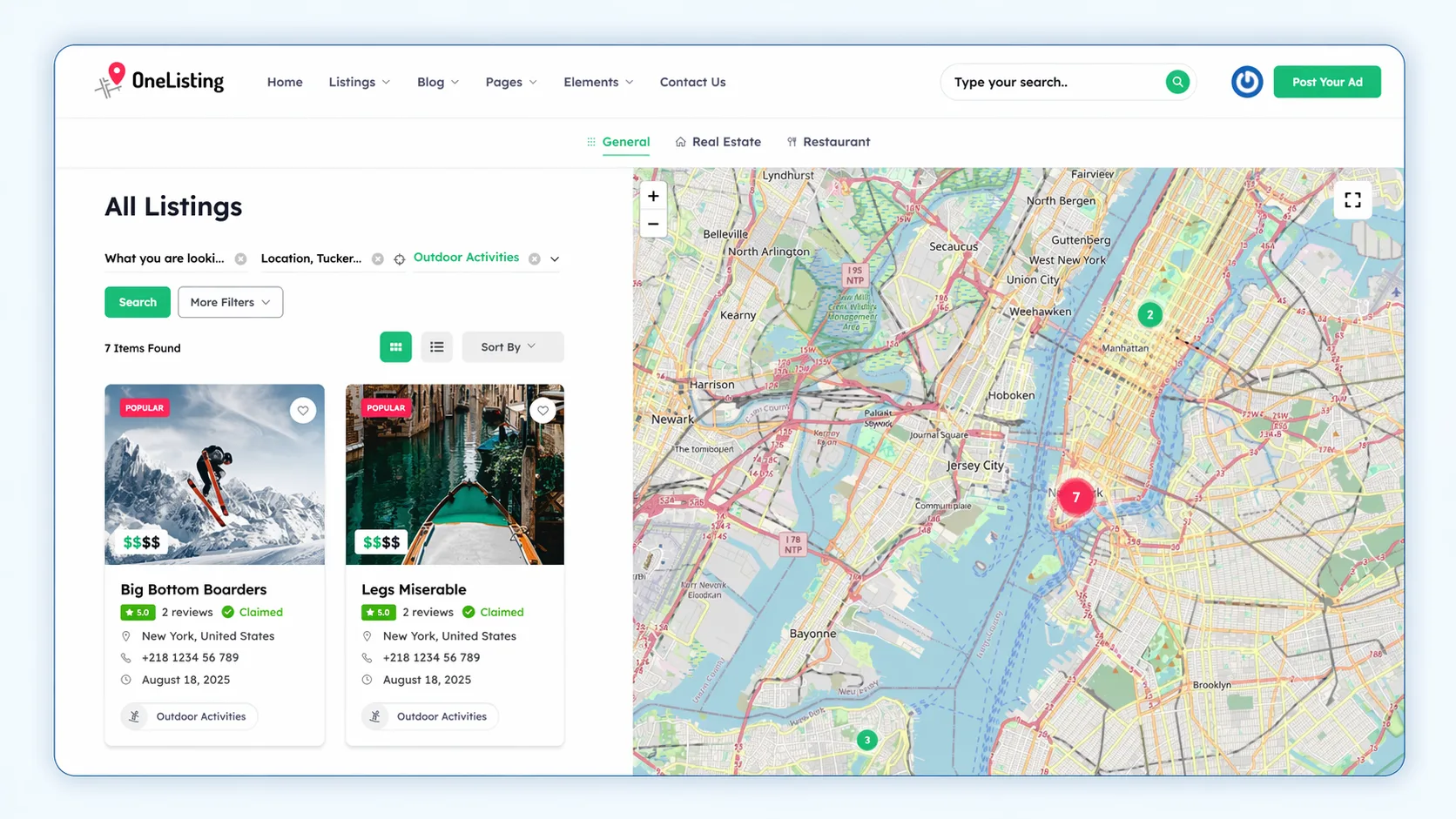
Task: Switch to list view layout
Action: [437, 347]
